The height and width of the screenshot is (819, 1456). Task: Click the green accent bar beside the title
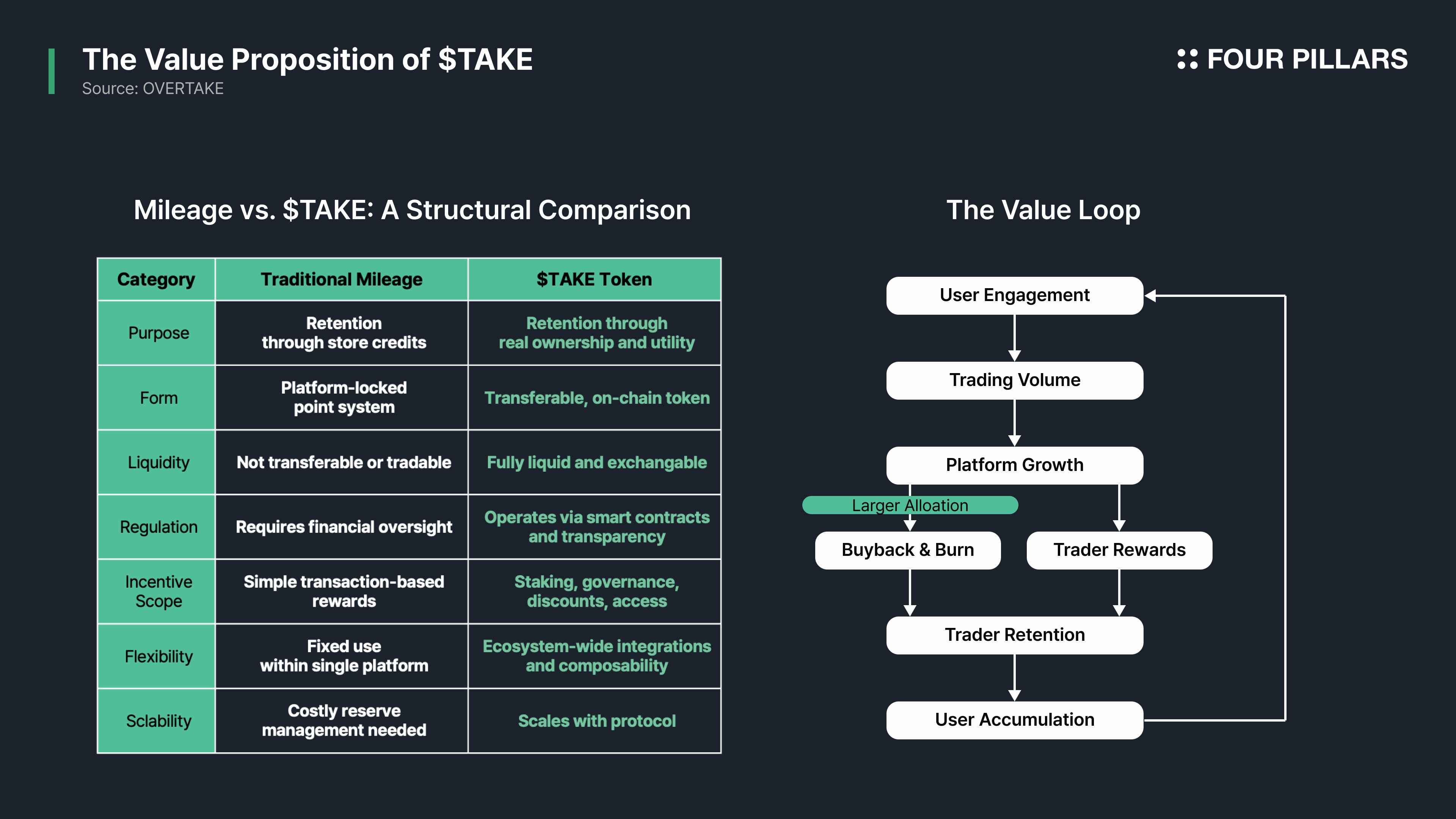point(52,71)
